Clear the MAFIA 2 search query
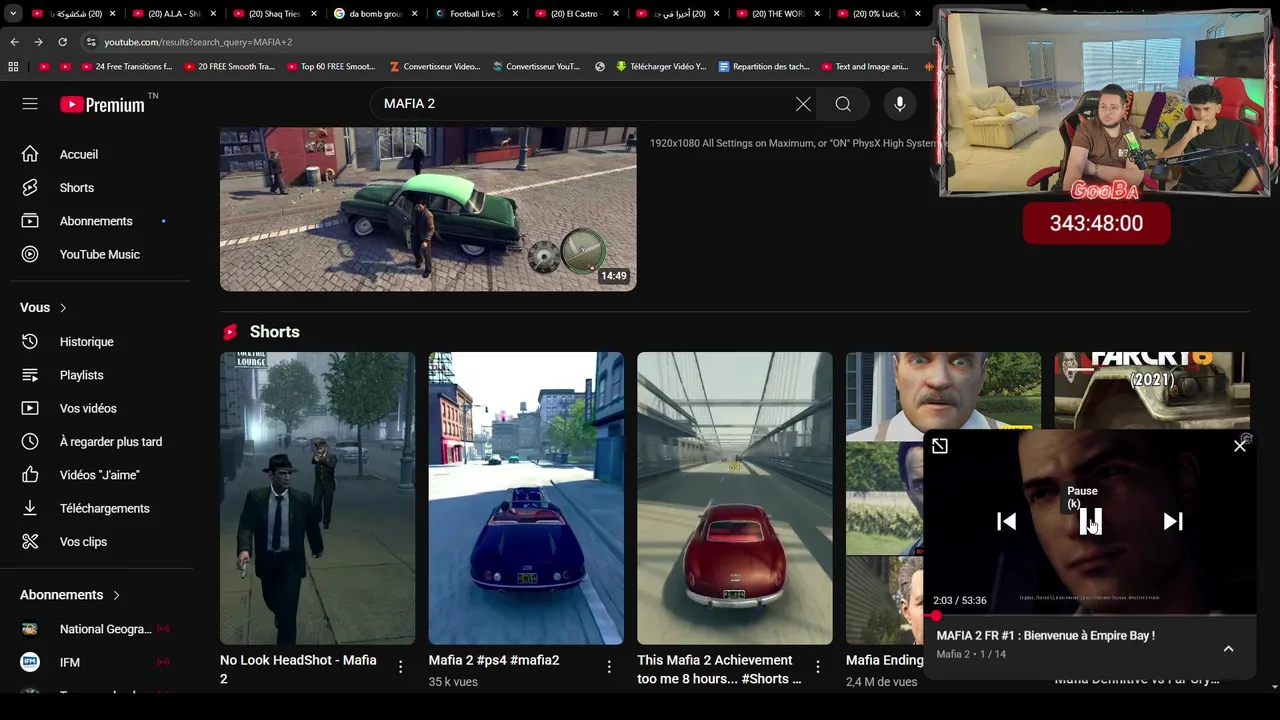 pyautogui.click(x=803, y=104)
